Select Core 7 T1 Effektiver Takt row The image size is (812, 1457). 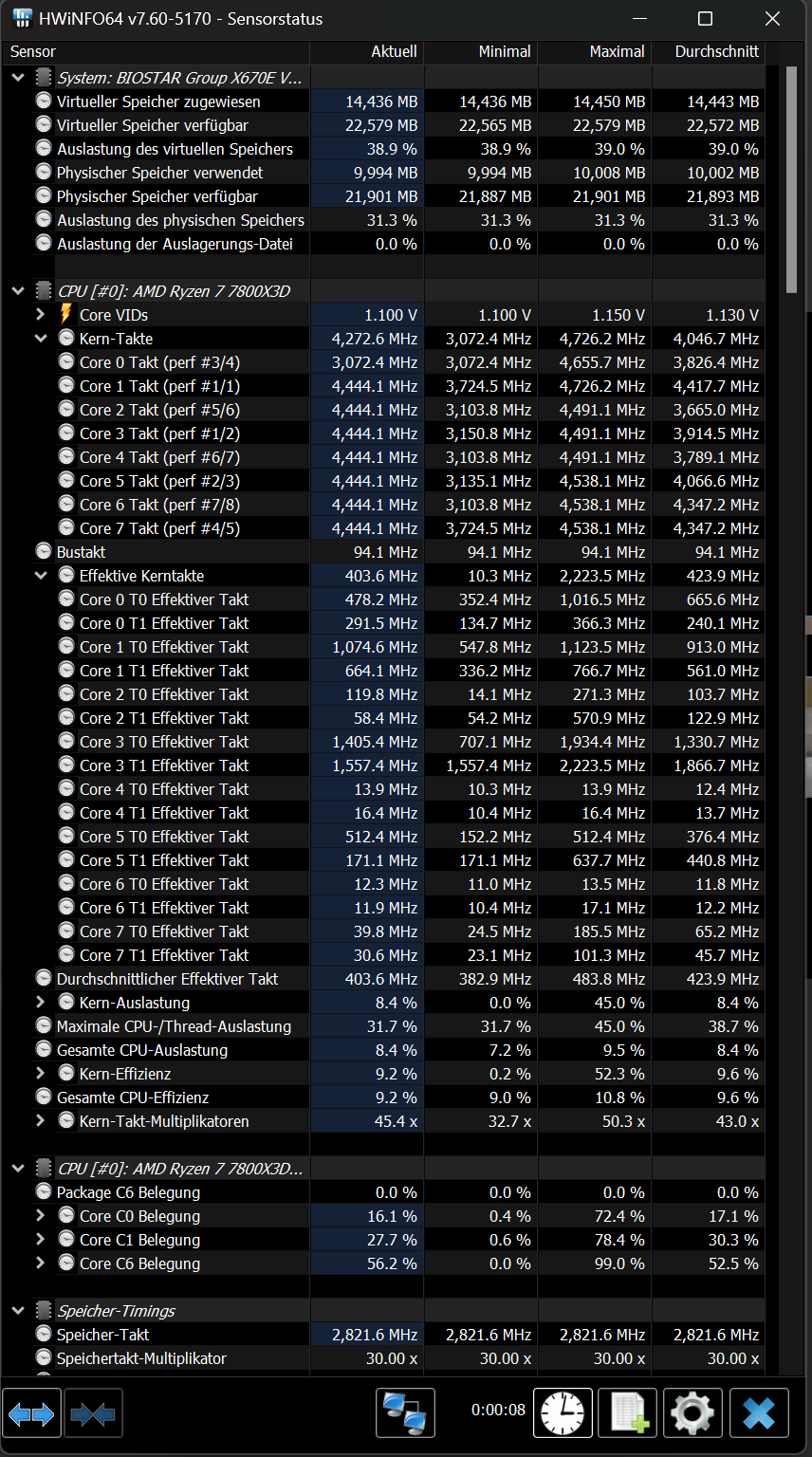tap(384, 954)
